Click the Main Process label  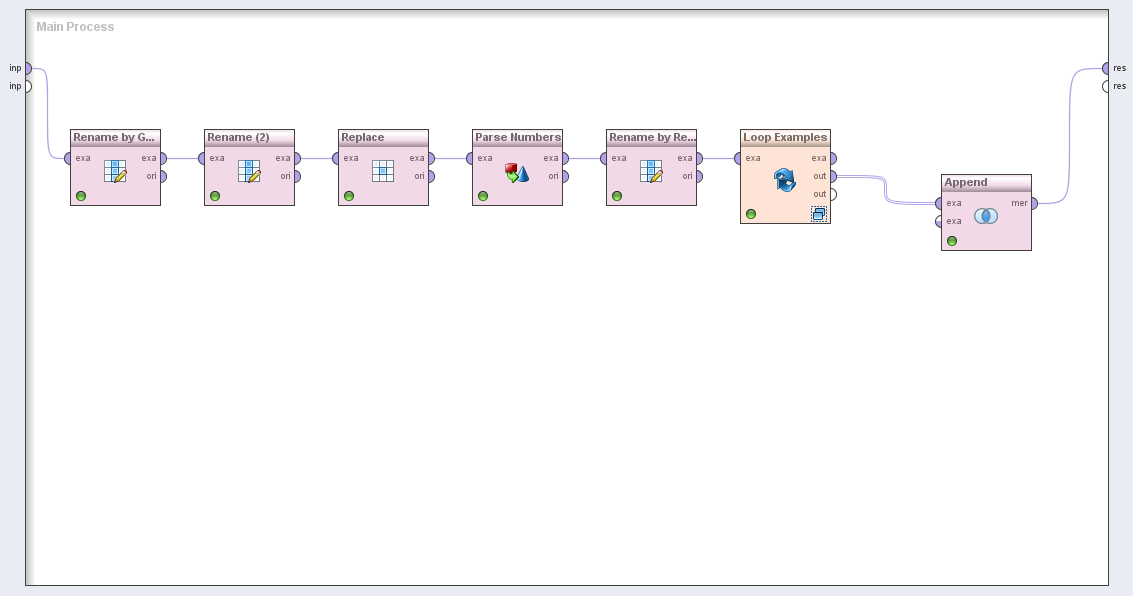(x=75, y=27)
